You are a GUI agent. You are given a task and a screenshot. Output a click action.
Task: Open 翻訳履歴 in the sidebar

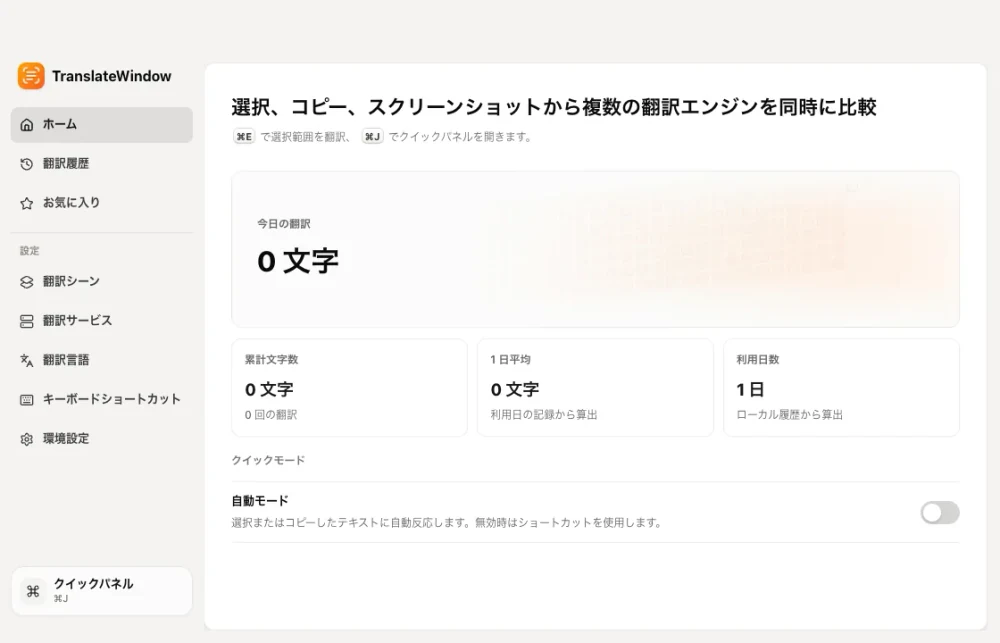pos(101,164)
